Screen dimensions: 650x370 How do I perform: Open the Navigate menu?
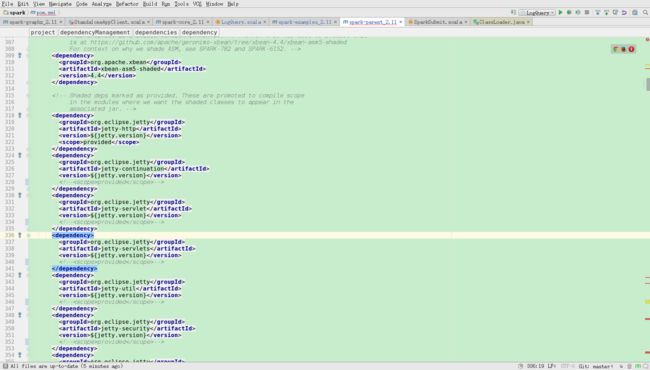click(x=60, y=4)
